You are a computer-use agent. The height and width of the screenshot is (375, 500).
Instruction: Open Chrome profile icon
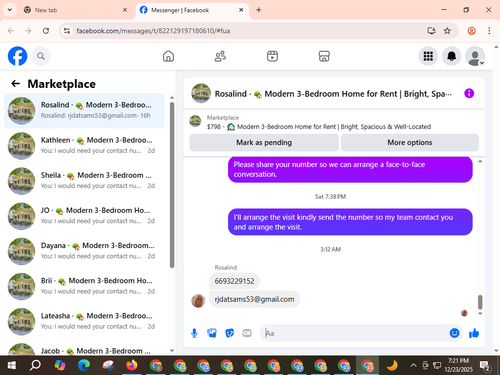click(x=471, y=31)
